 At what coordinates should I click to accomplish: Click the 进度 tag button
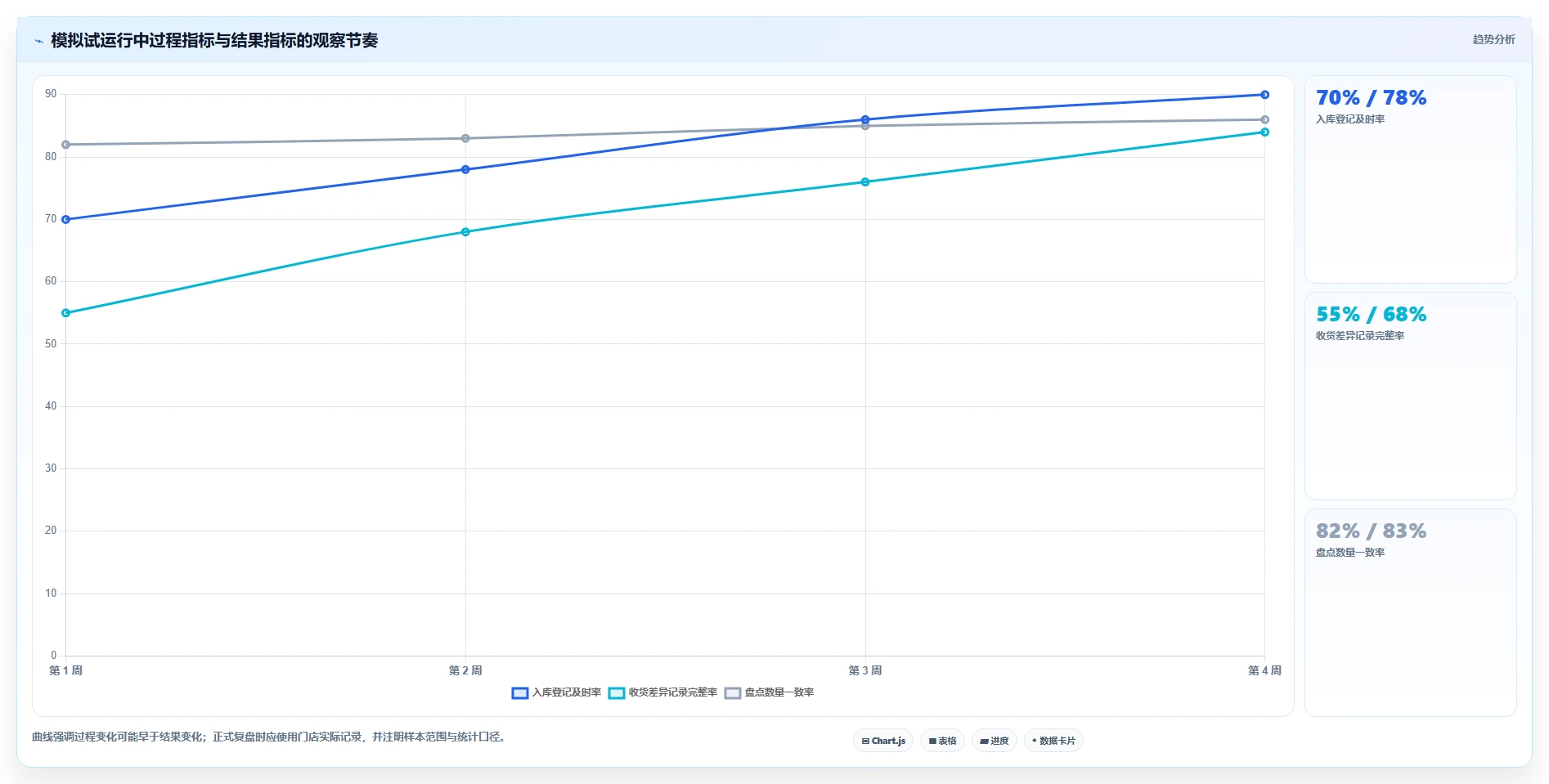coord(994,741)
